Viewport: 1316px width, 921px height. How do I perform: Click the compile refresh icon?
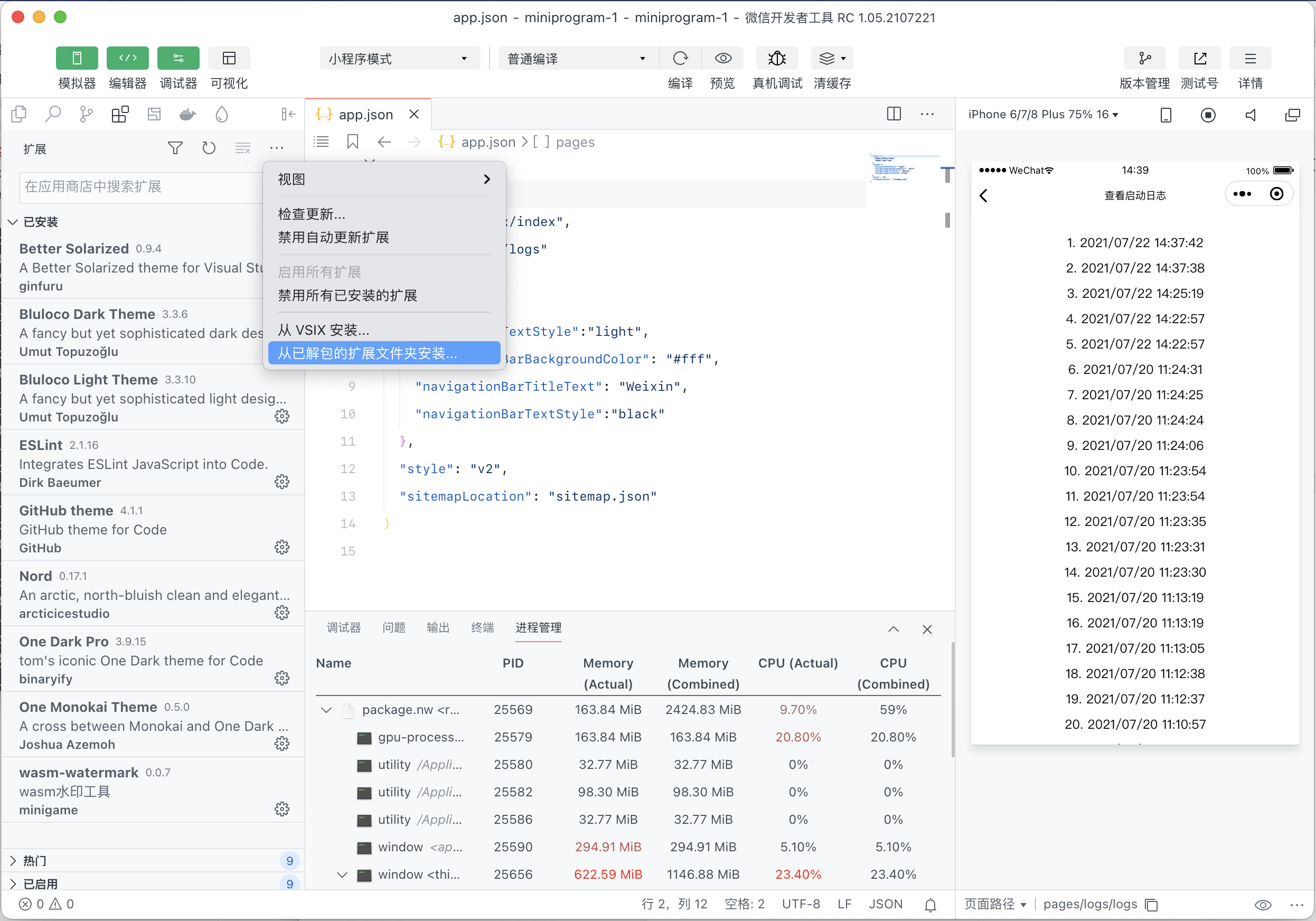(x=680, y=59)
